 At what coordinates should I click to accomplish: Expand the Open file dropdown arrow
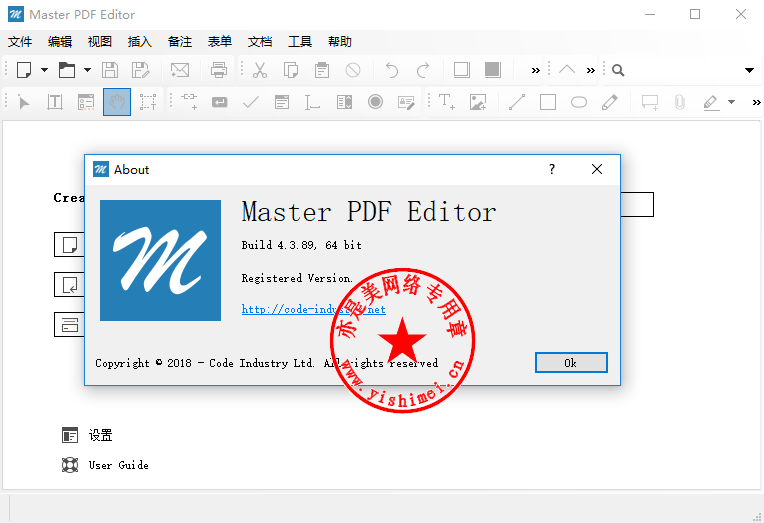tap(87, 70)
